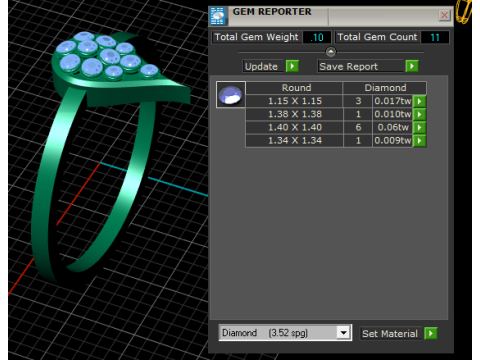Click the green arrow for 0.017tw row
Screen dimensions: 480x360
point(419,101)
